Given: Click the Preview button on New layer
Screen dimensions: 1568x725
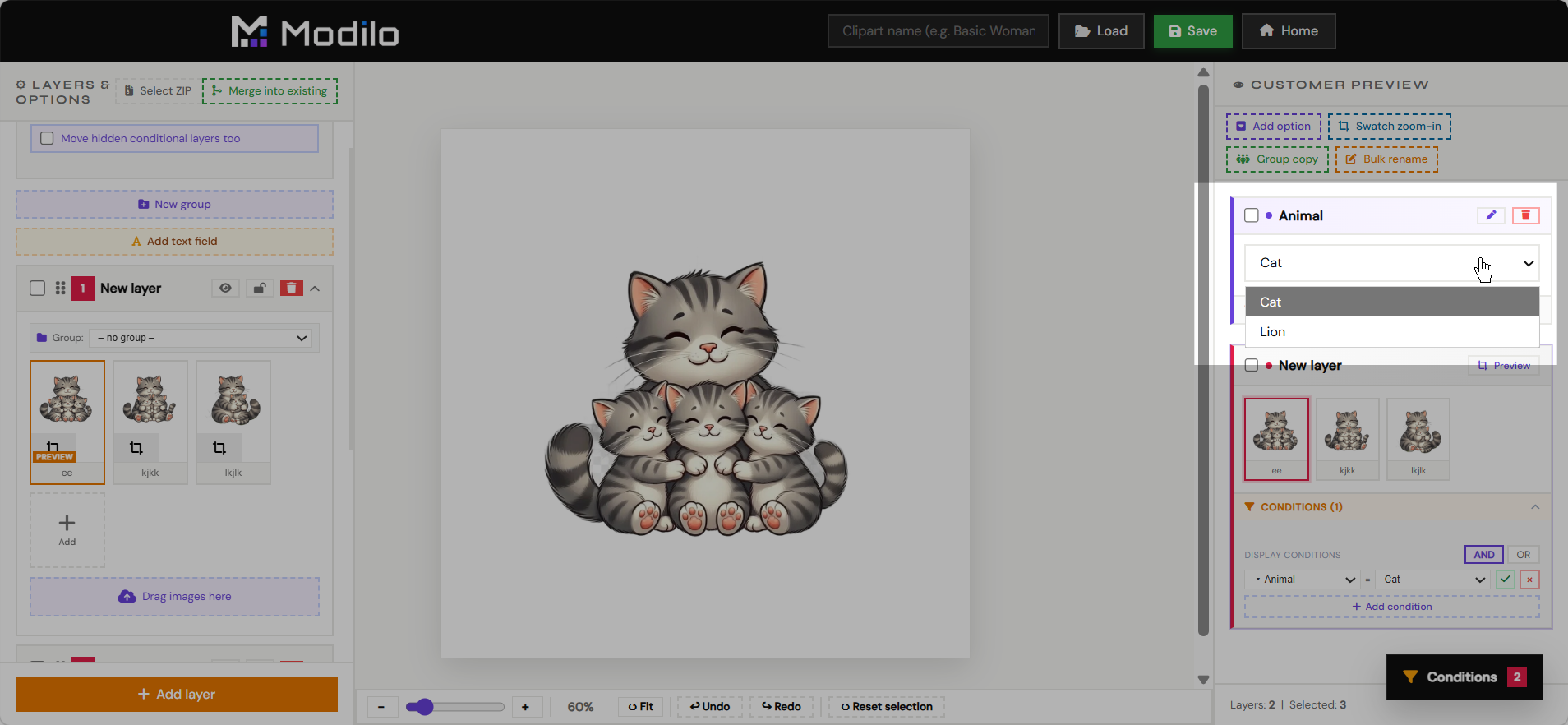Looking at the screenshot, I should pyautogui.click(x=1503, y=366).
